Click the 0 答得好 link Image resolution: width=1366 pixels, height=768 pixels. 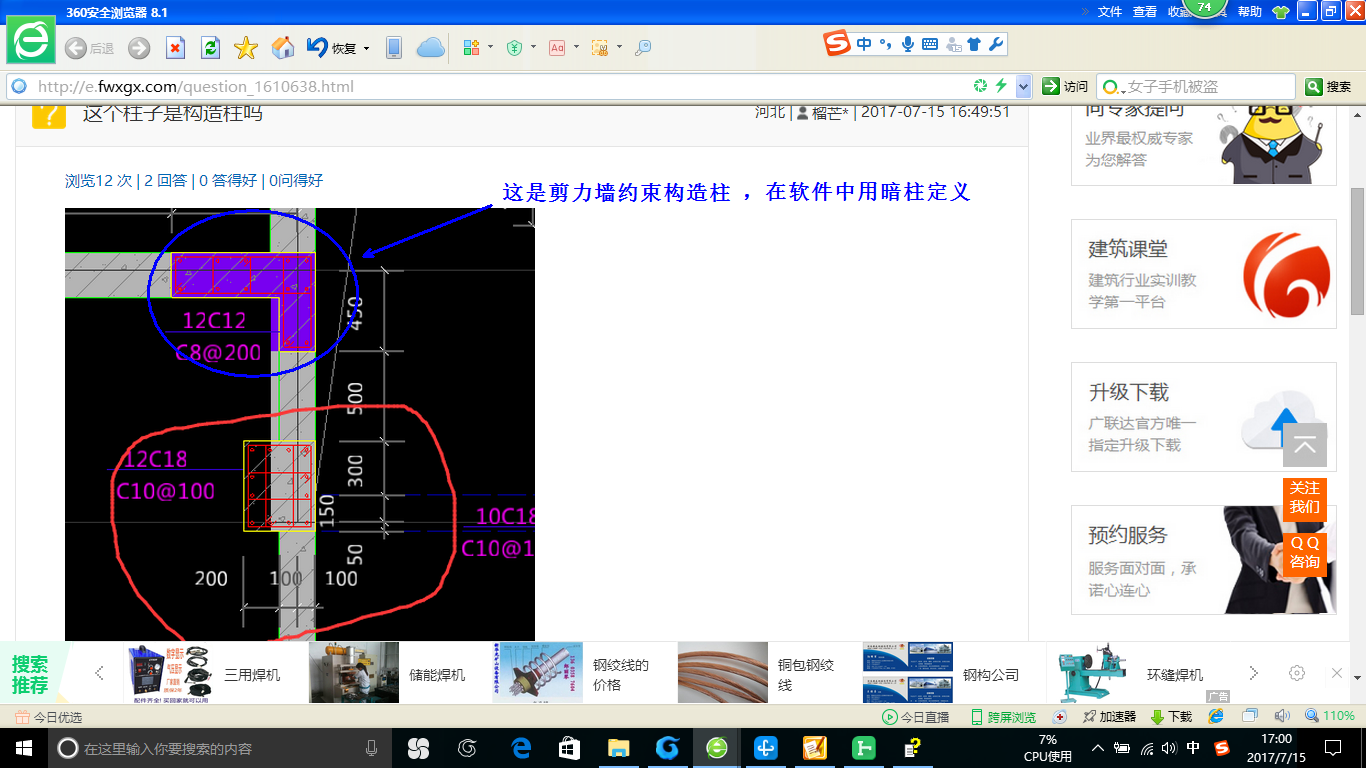coord(228,181)
